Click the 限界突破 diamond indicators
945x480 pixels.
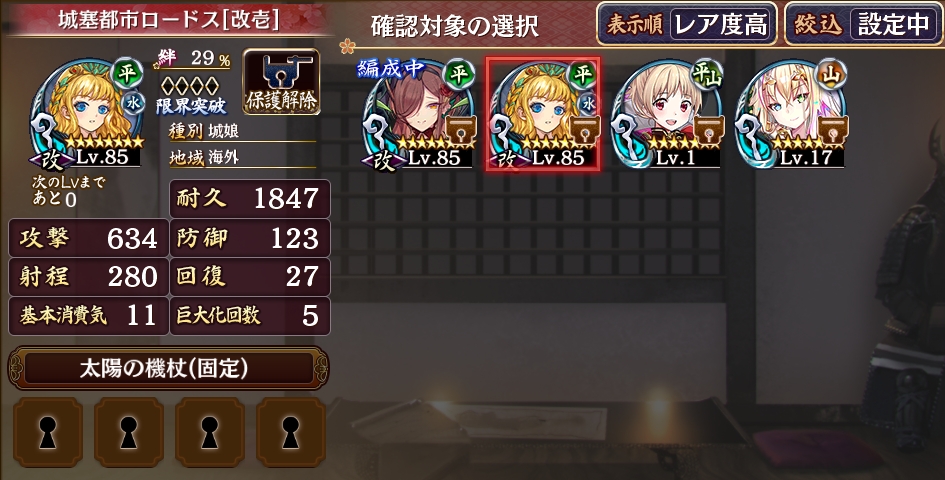191,85
